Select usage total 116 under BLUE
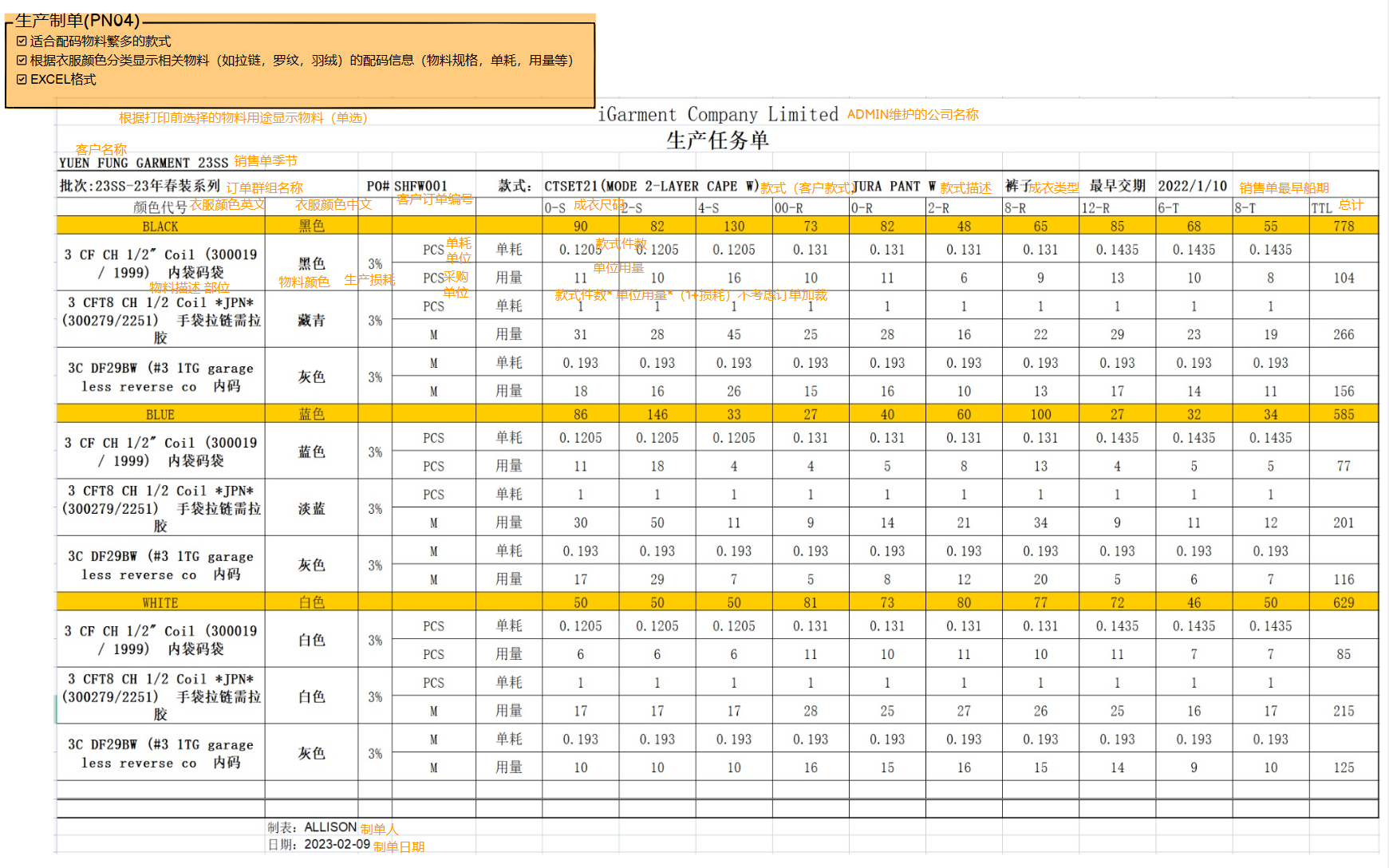The image size is (1389, 868). (1344, 580)
